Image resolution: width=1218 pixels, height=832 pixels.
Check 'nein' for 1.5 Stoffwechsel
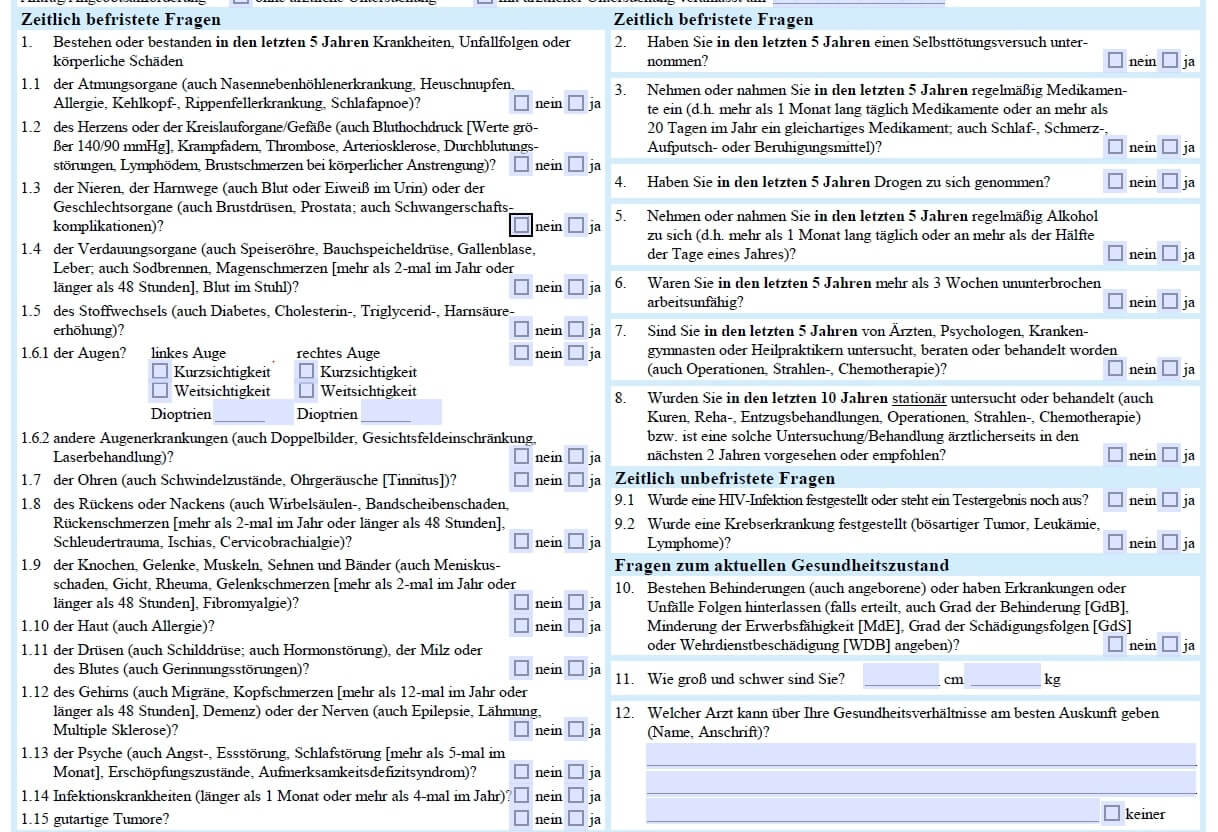(522, 329)
